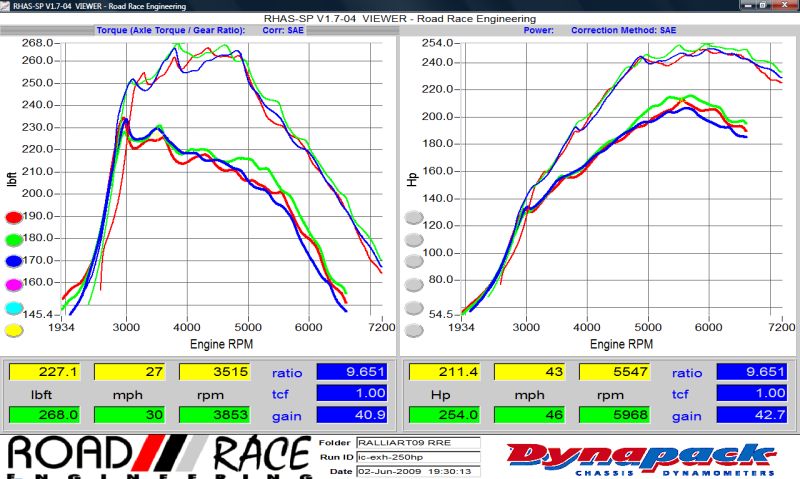Toggle the blue run indicator beside torque graph

point(15,262)
